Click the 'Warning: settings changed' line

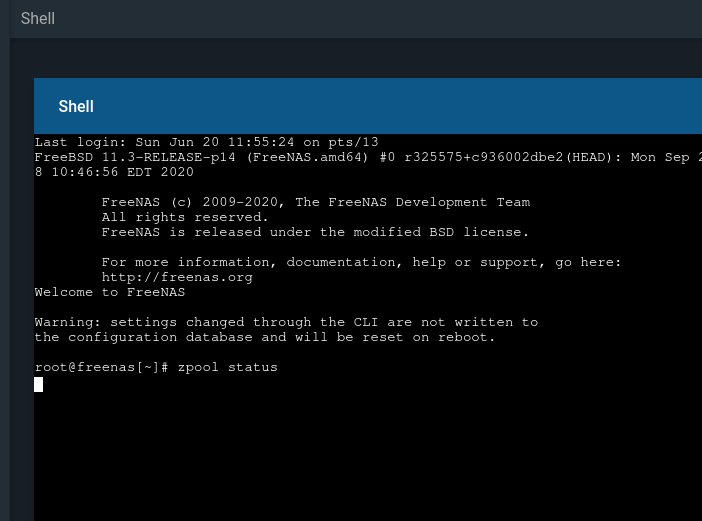tap(286, 322)
